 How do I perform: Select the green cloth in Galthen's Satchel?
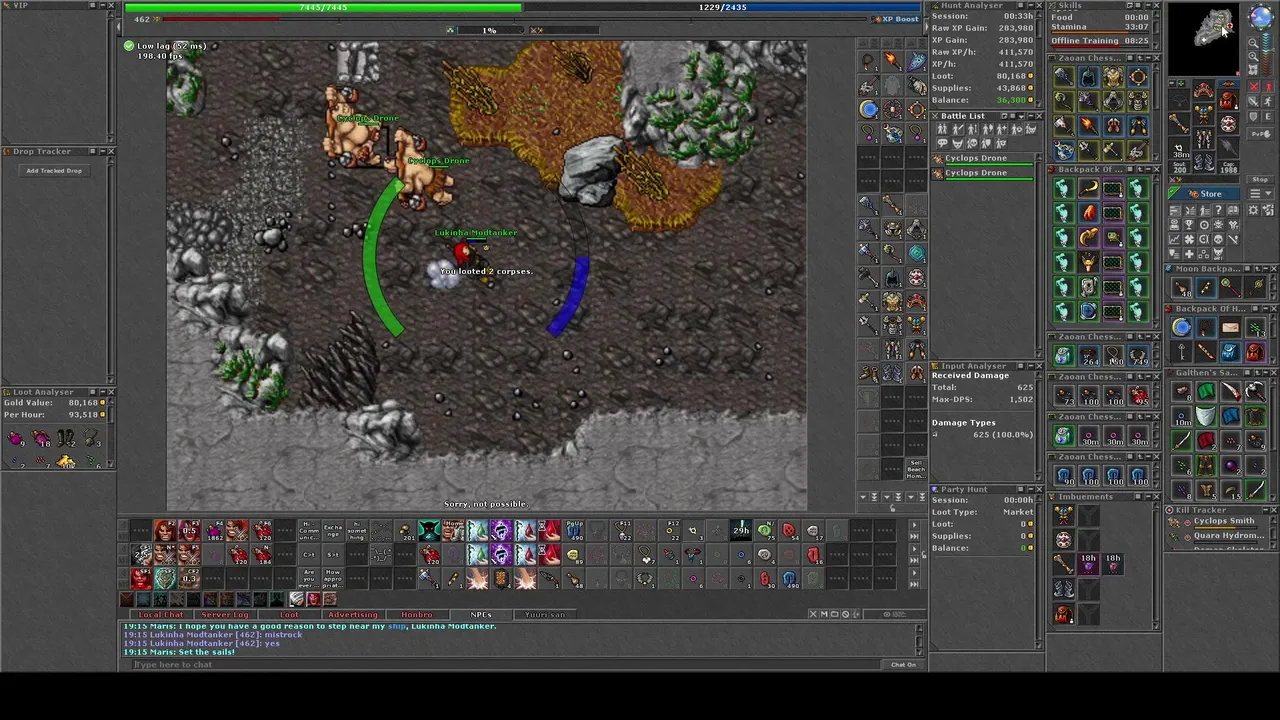1207,392
